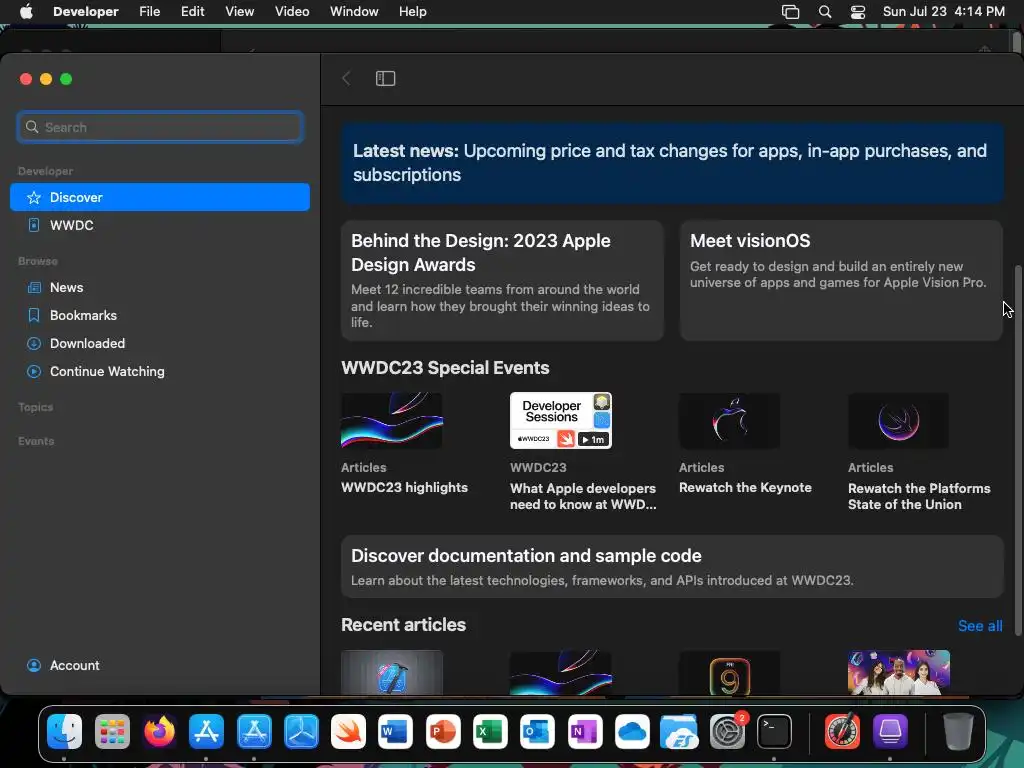Open Finder from the Dock
This screenshot has height=768, width=1024.
(x=64, y=731)
